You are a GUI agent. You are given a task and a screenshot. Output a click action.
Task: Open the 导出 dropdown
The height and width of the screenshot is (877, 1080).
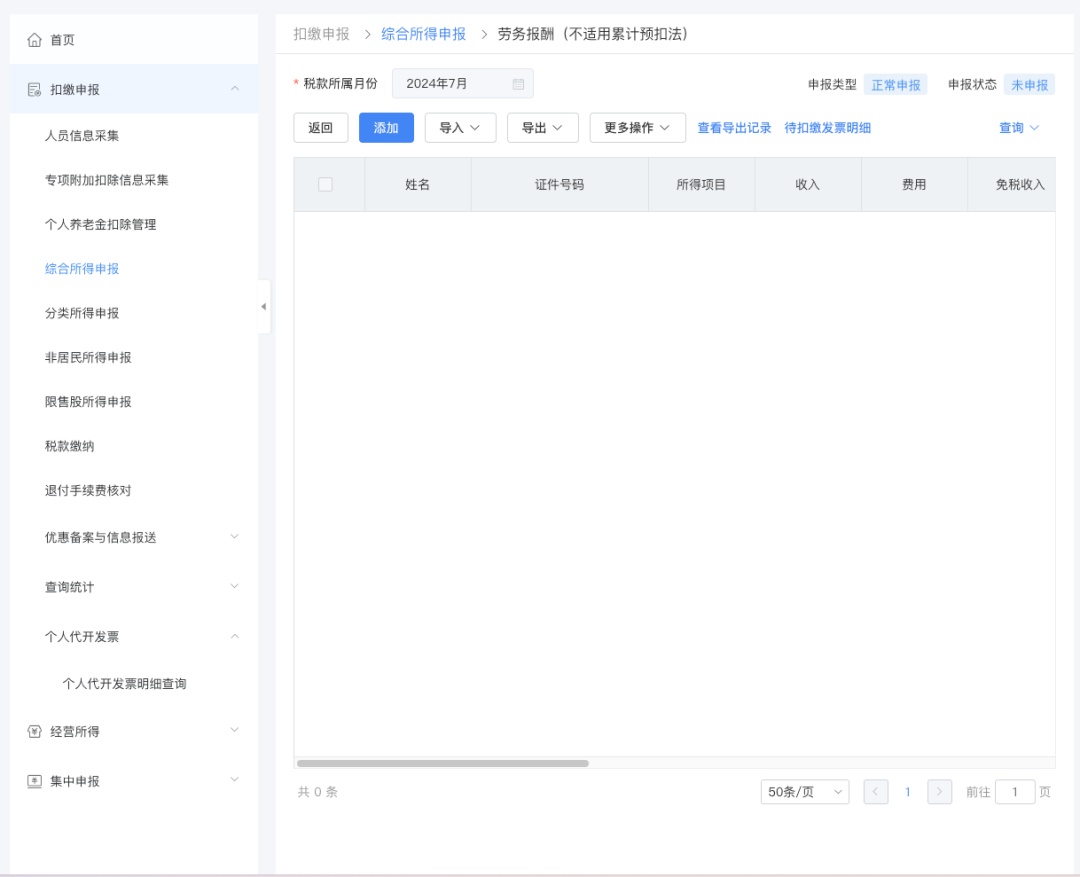tap(542, 128)
